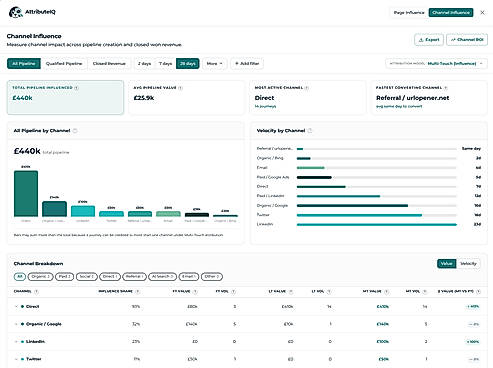The width and height of the screenshot is (493, 368).
Task: Click the LinkedIn 23d velocity bar
Action: click(377, 224)
